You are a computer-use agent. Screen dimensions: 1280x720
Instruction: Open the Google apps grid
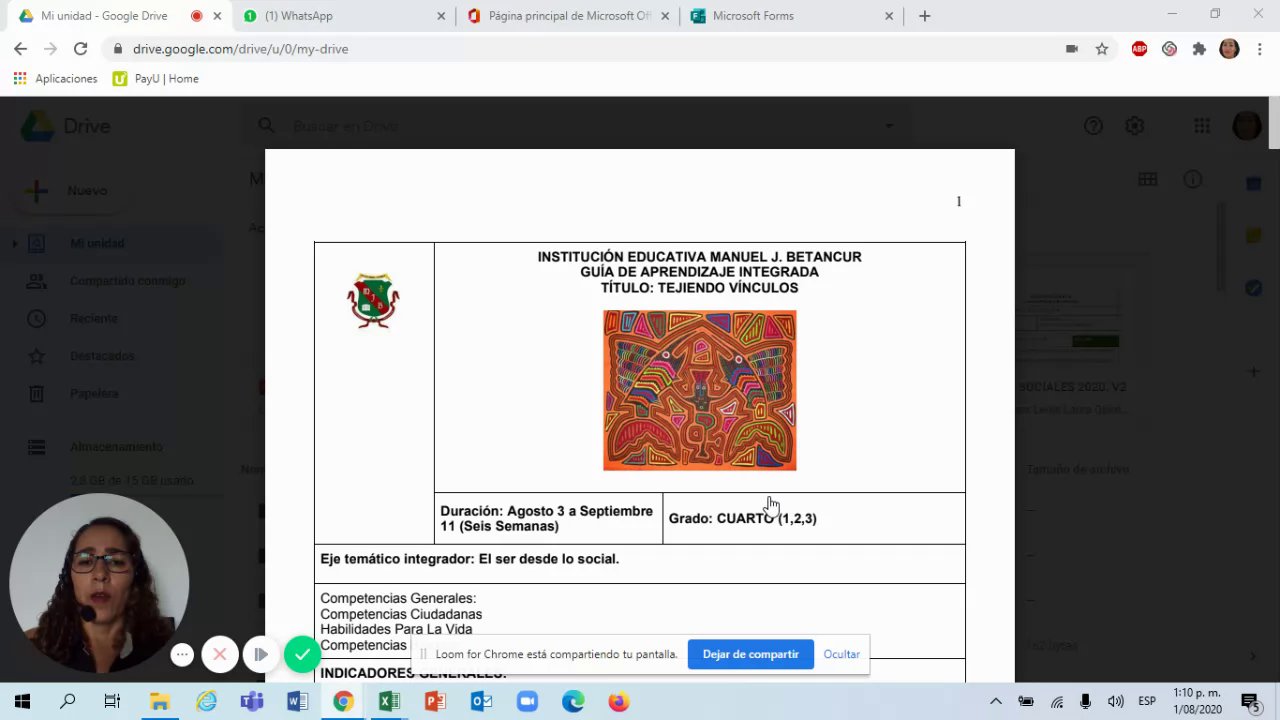[x=1202, y=126]
